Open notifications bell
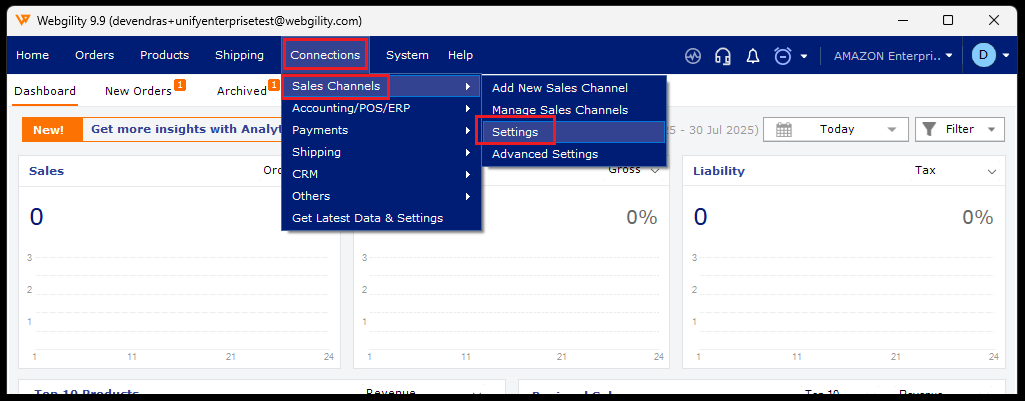The height and width of the screenshot is (401, 1025). (x=753, y=56)
